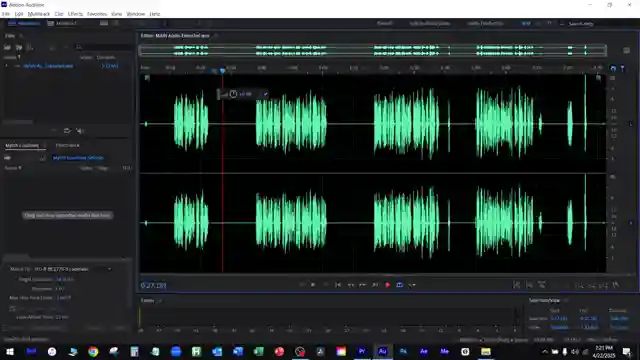Expand the workspace overflow chevrons

click(549, 23)
